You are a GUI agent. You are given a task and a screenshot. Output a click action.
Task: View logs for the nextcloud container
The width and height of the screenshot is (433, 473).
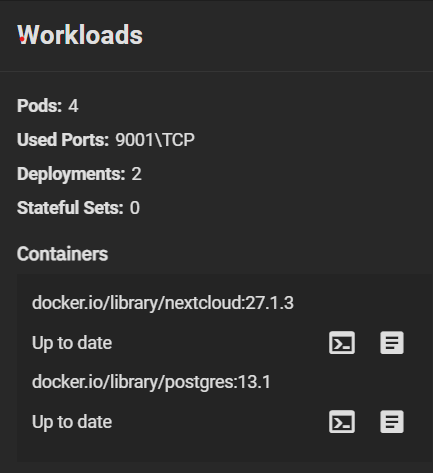point(392,343)
